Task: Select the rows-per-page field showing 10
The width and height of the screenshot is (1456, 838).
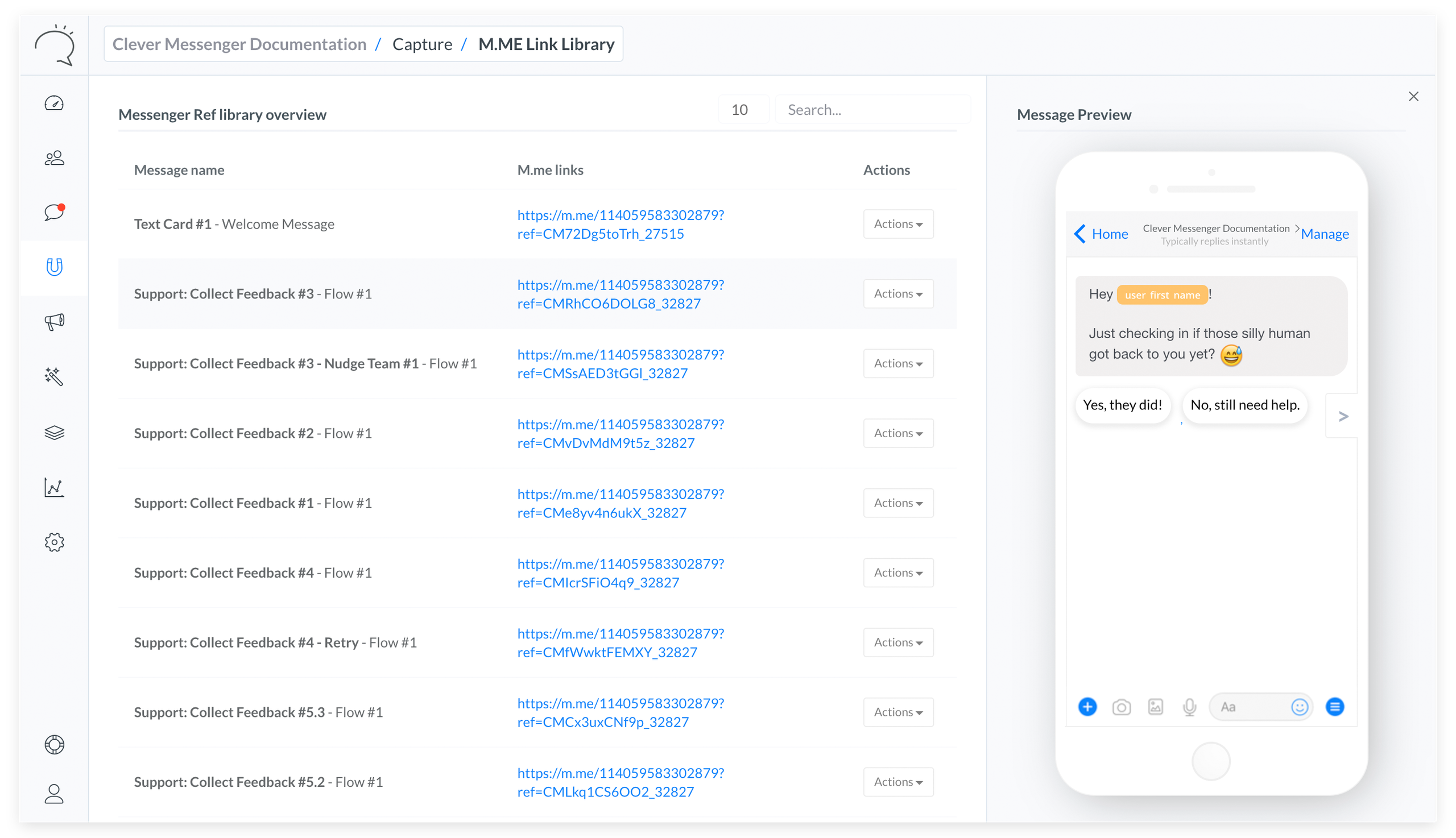Action: click(743, 110)
